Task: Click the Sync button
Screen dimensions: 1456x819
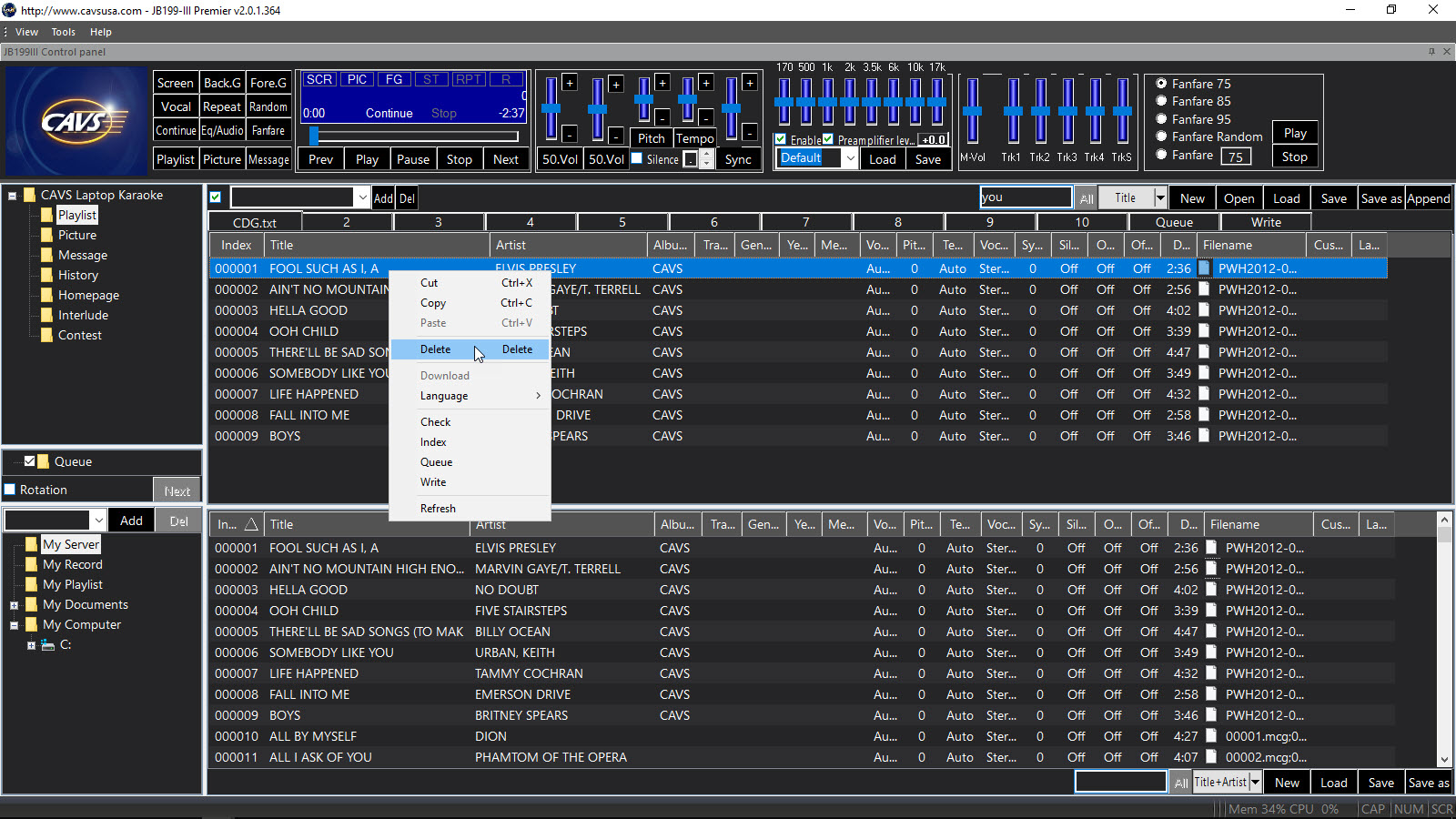Action: [738, 159]
